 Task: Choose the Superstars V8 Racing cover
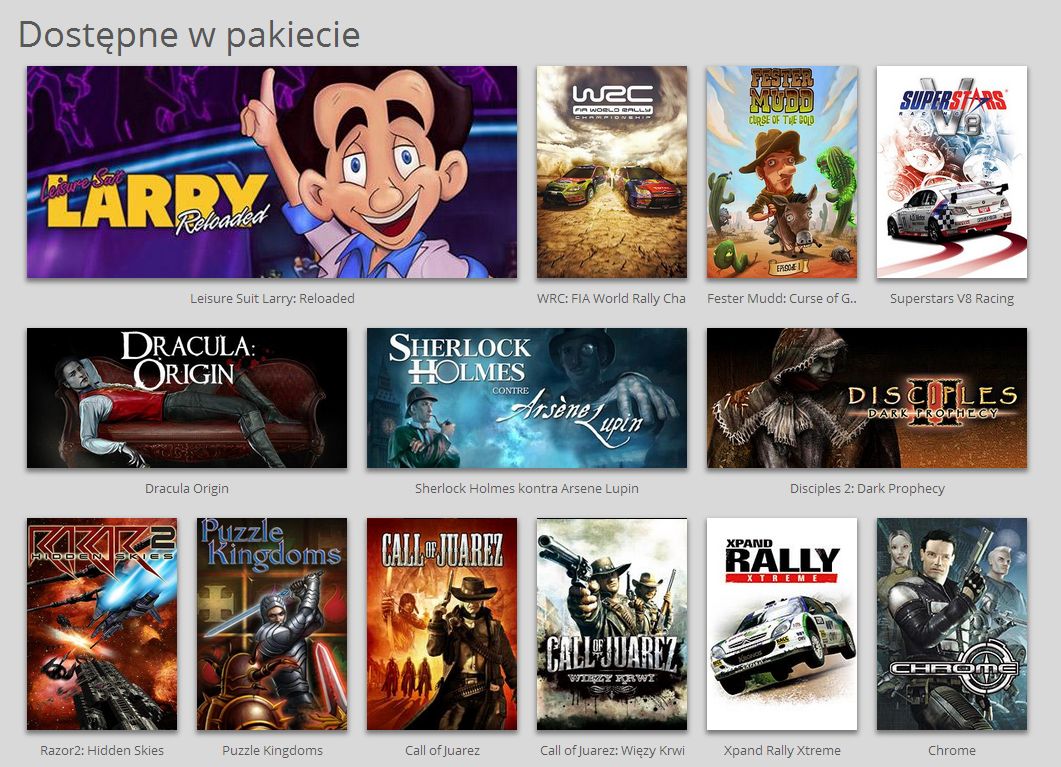[951, 172]
